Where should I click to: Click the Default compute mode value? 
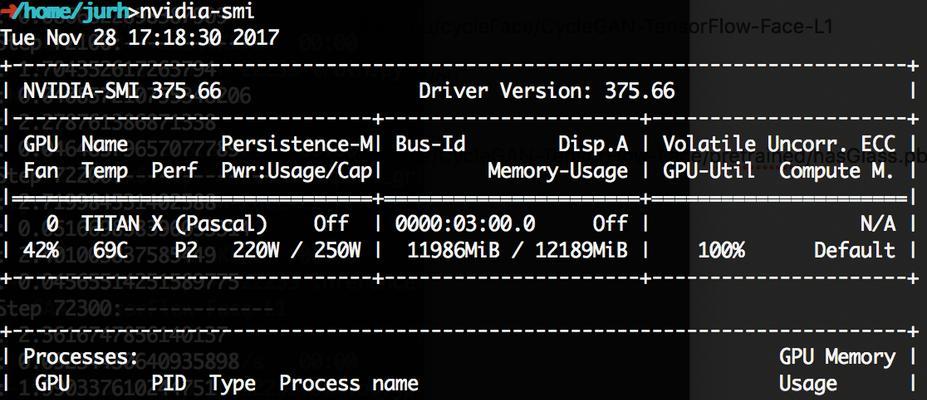click(x=855, y=251)
